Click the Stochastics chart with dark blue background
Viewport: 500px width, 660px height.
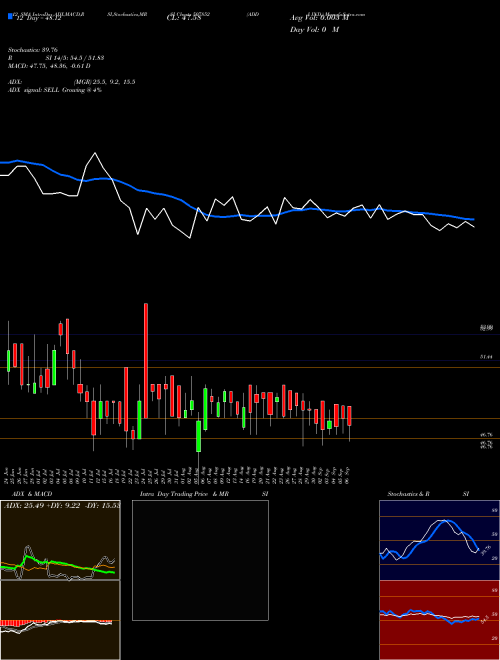pos(439,540)
